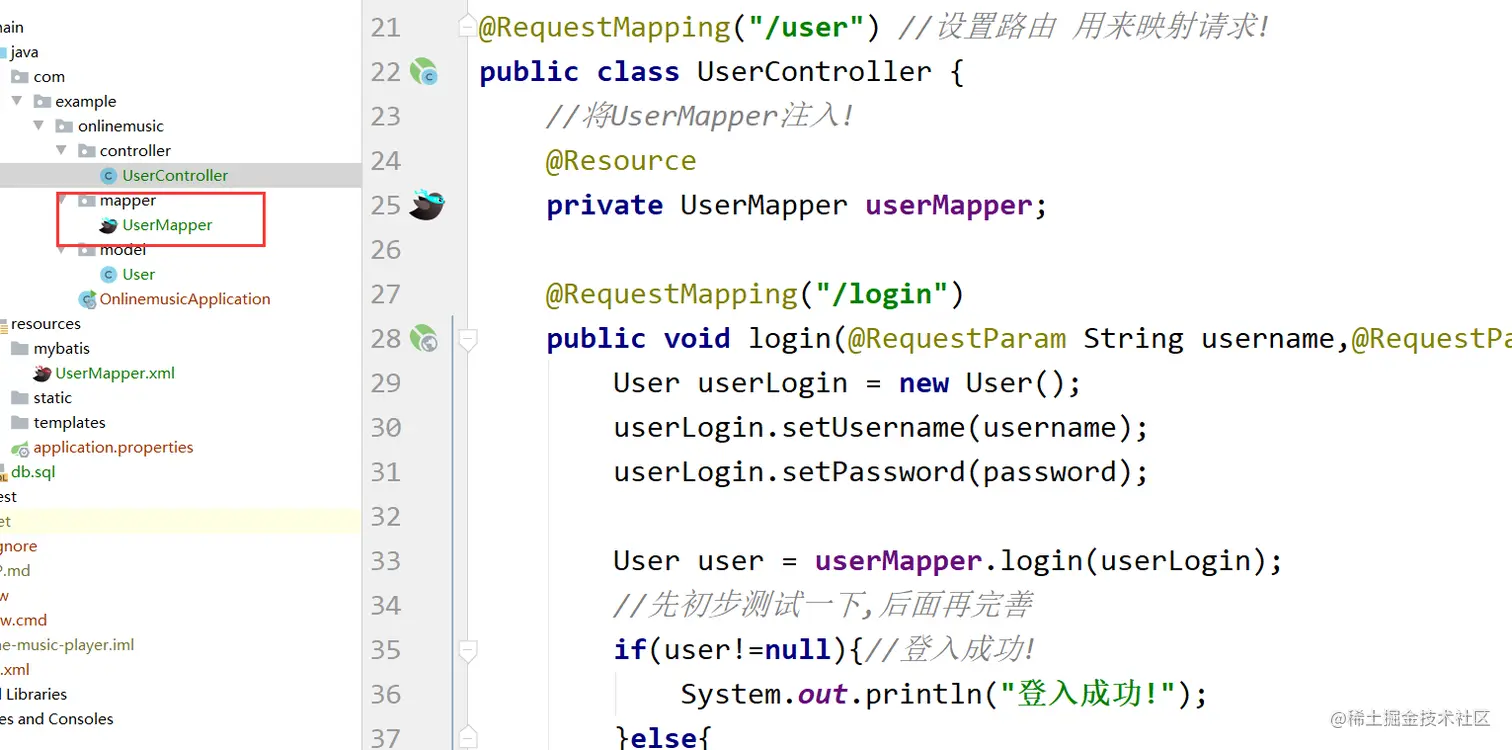
Task: Click the mybatis folder icon
Action: [20, 349]
